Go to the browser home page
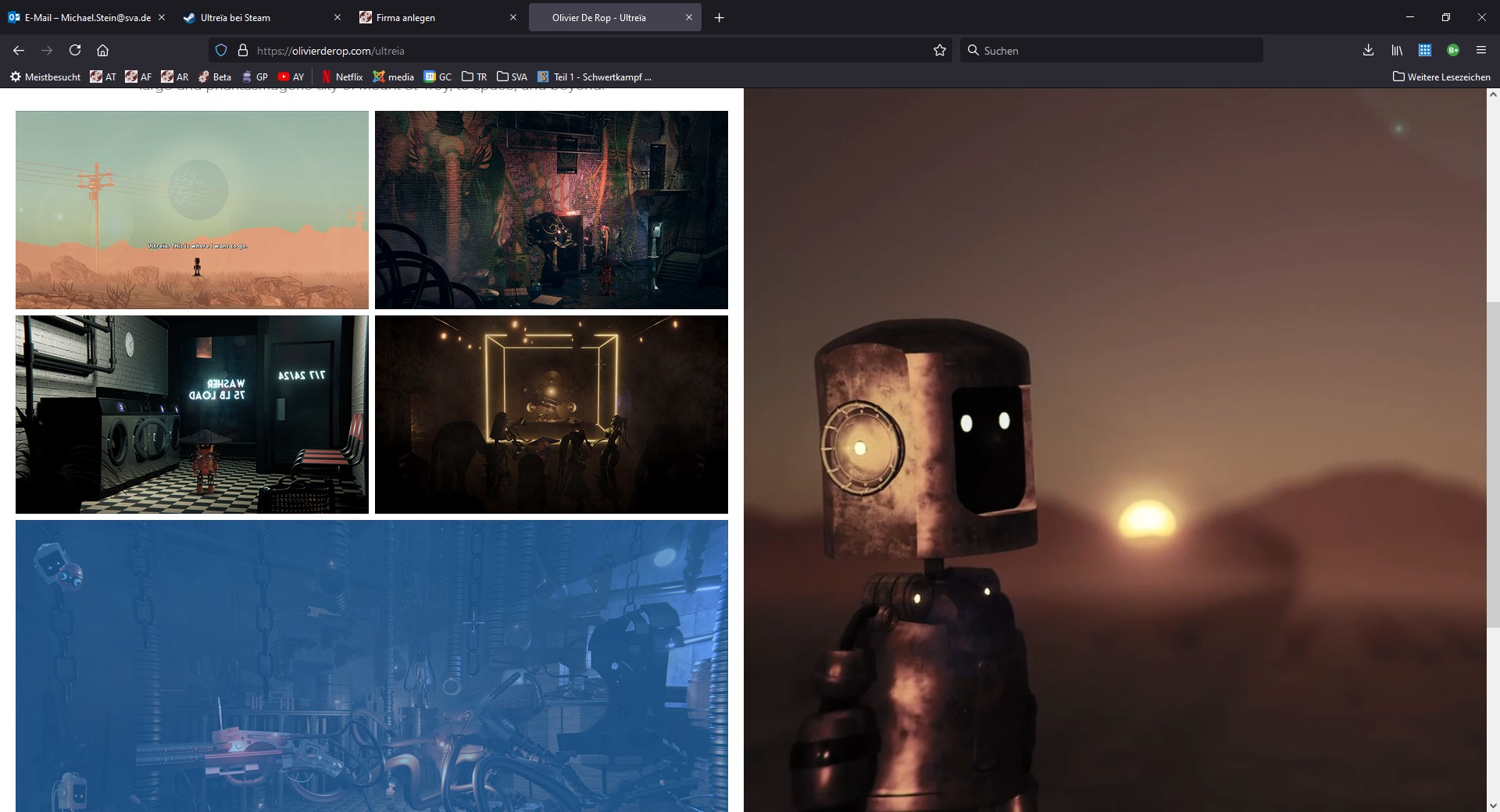This screenshot has width=1500, height=812. point(102,50)
